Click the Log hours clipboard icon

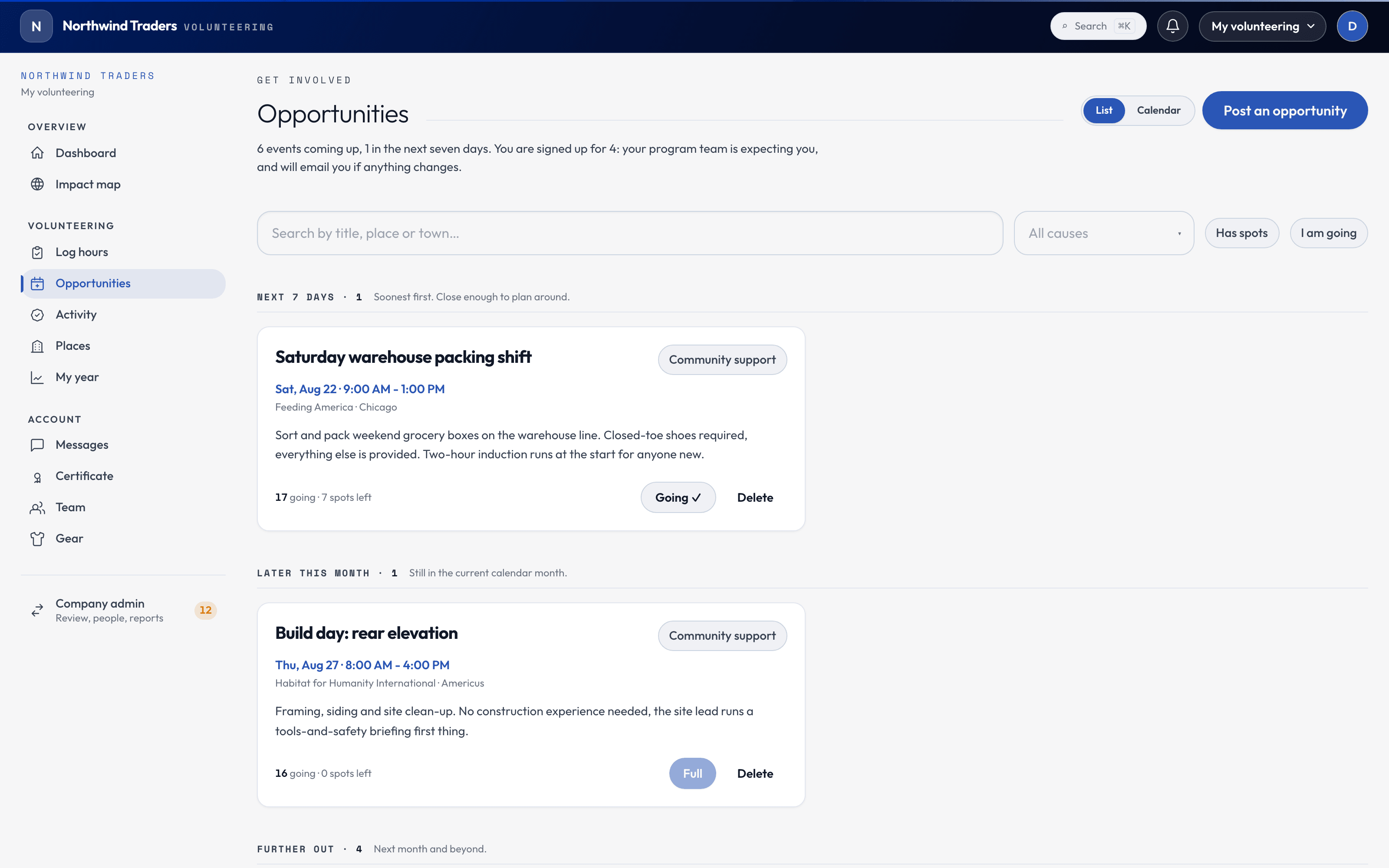point(37,252)
